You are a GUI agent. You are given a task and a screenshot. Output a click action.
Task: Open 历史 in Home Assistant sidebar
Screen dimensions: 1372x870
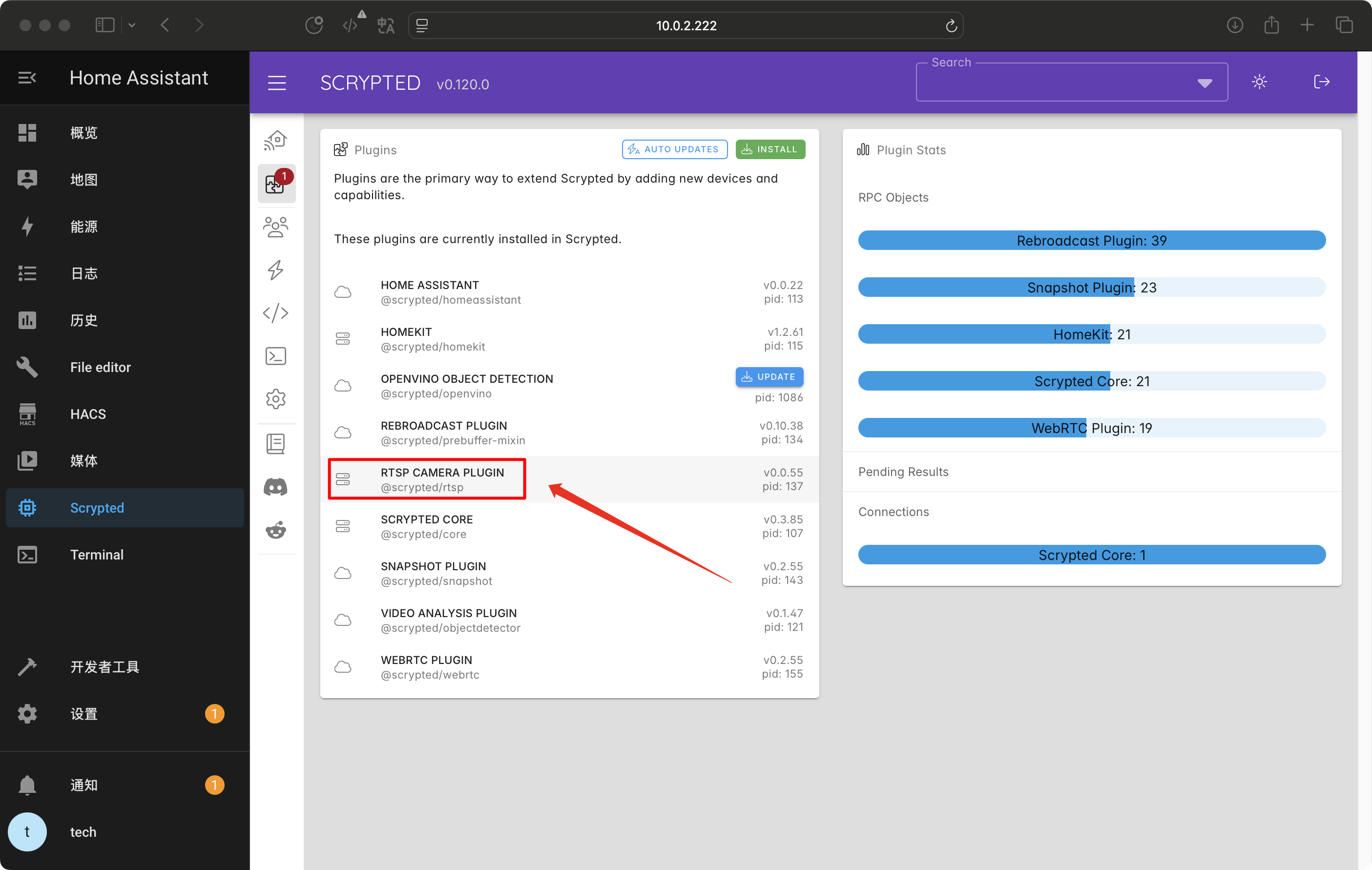tap(125, 320)
